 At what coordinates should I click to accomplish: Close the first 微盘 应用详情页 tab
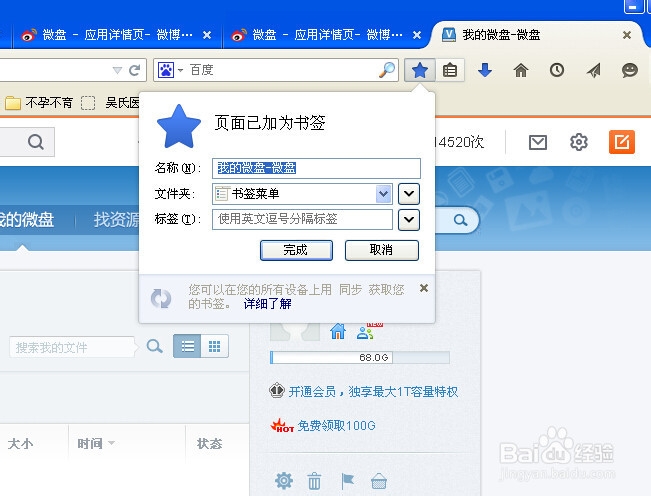coord(207,35)
